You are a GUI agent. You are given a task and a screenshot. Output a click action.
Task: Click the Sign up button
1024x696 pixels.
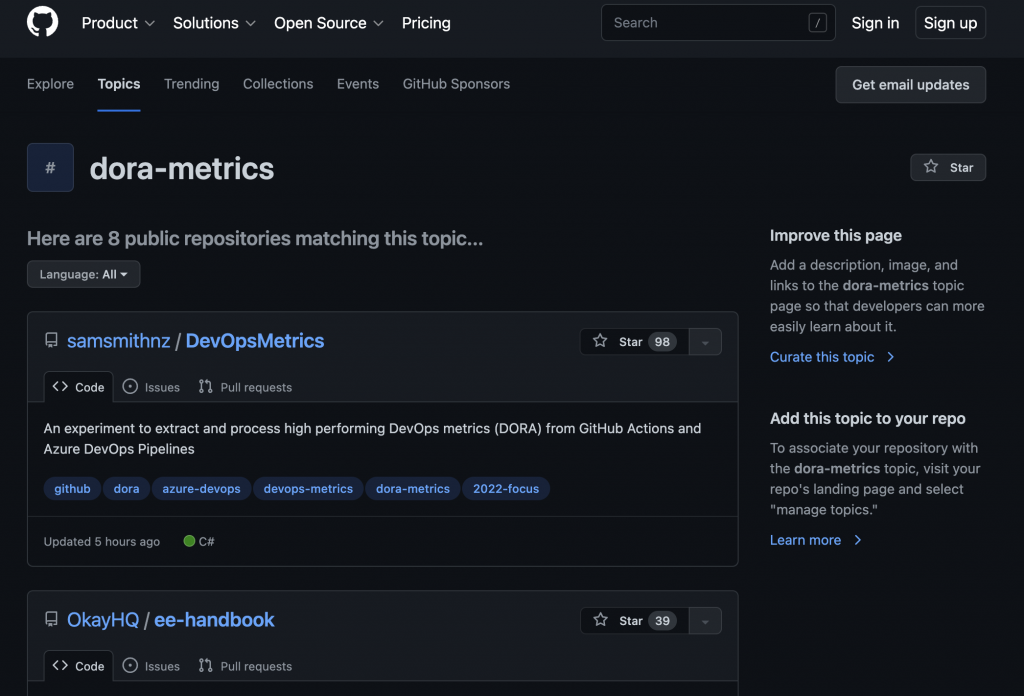coord(950,23)
